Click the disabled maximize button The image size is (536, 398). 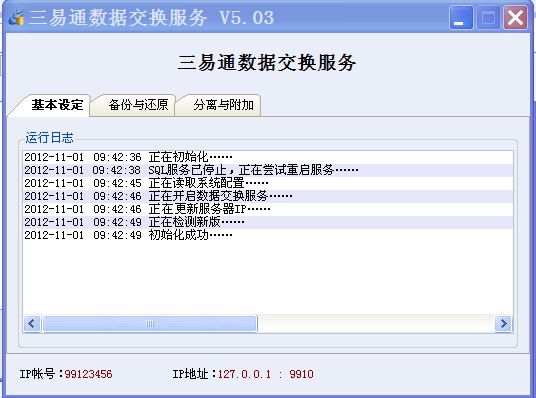pos(488,17)
